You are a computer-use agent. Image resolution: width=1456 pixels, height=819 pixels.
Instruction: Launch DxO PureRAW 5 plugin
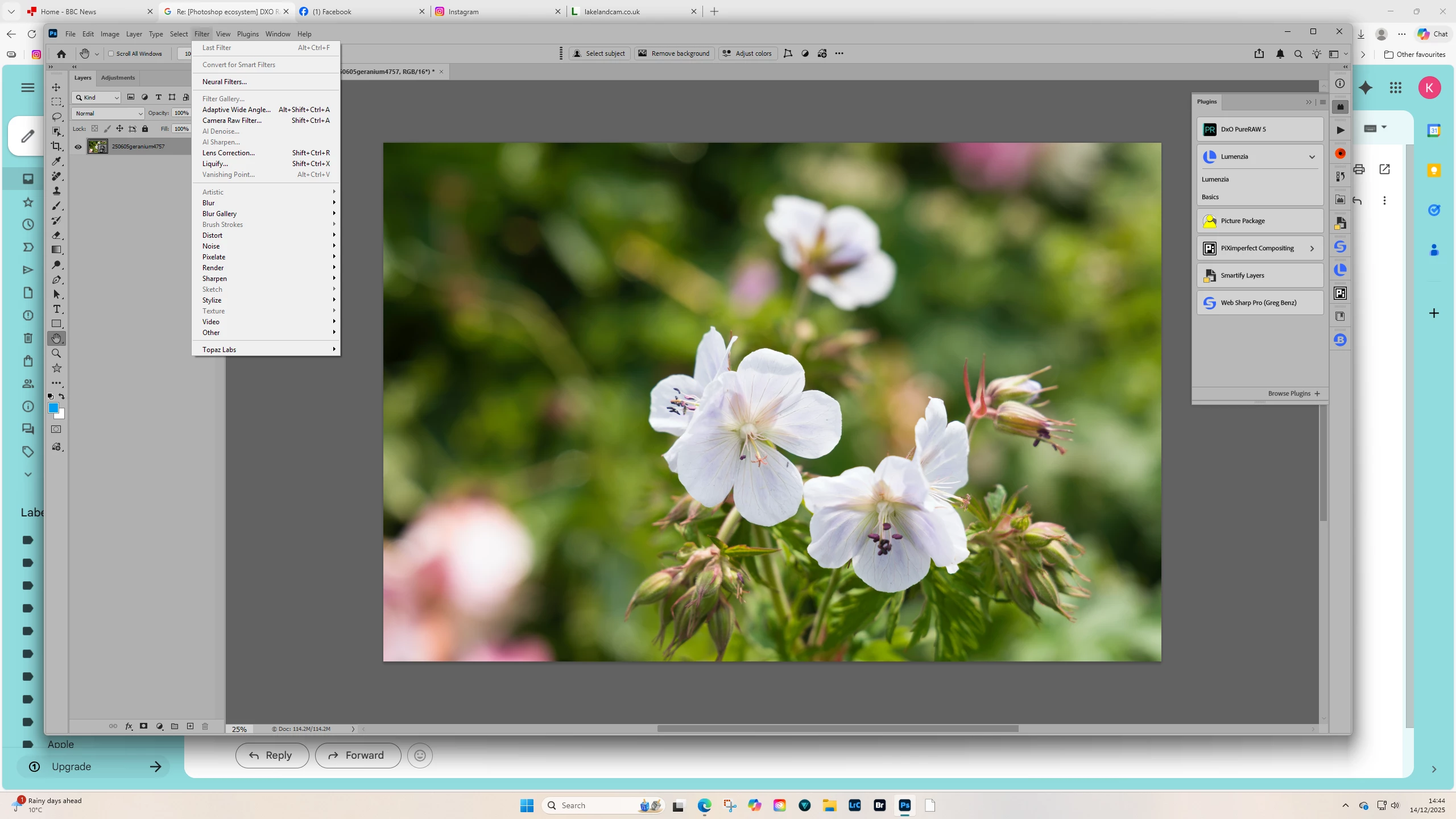(1260, 130)
